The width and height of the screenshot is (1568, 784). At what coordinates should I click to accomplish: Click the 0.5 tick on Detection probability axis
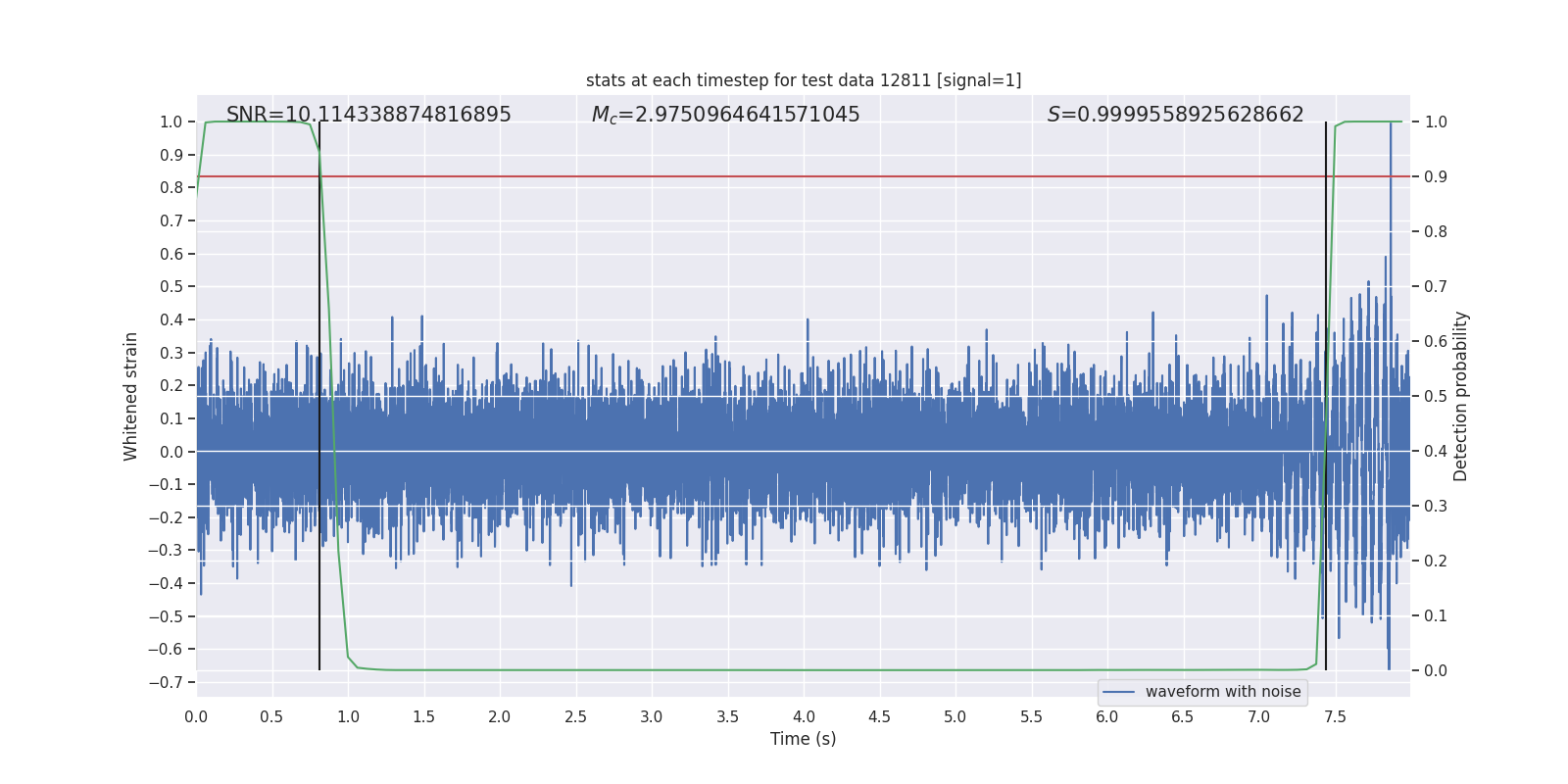pos(1436,397)
